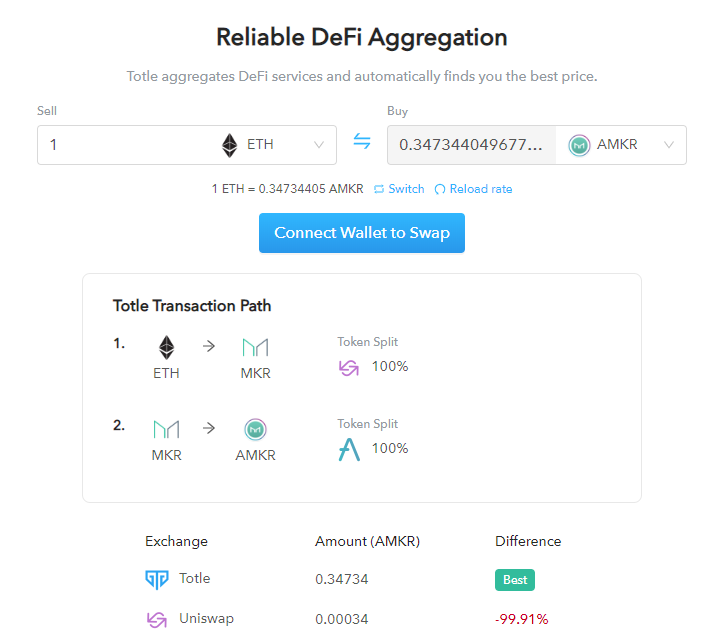Open the AMKR buy token dropdown
The image size is (724, 641).
(669, 145)
